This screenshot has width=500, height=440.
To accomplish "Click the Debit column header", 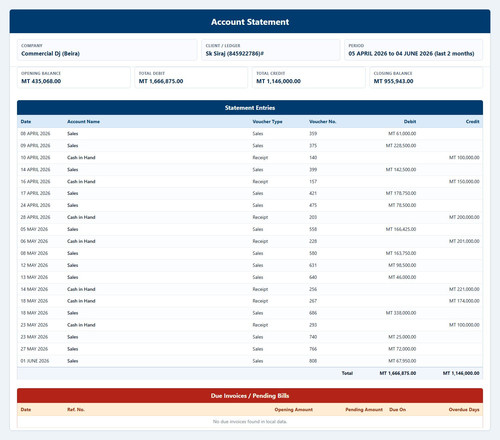I will pos(410,122).
